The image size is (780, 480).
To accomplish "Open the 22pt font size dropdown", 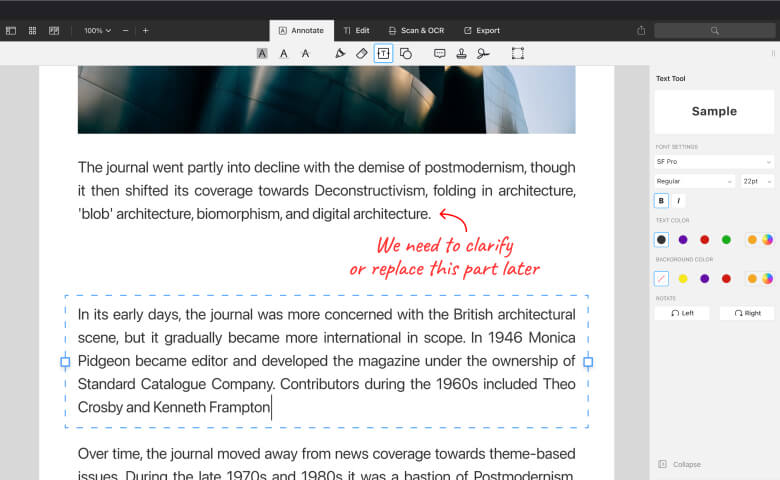I will click(757, 181).
